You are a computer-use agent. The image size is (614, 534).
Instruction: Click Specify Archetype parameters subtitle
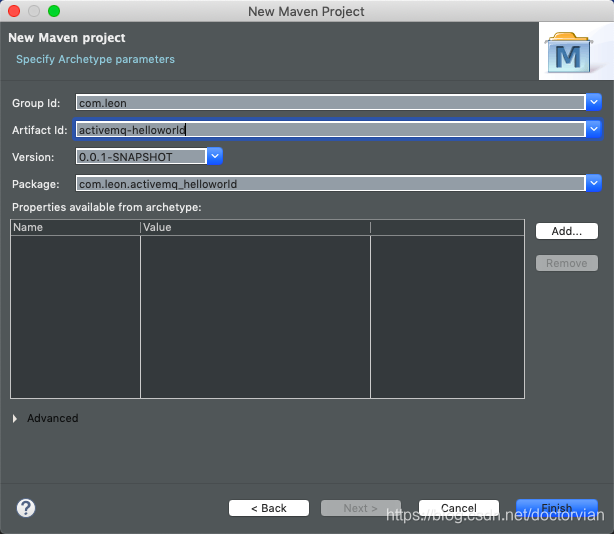pyautogui.click(x=95, y=59)
